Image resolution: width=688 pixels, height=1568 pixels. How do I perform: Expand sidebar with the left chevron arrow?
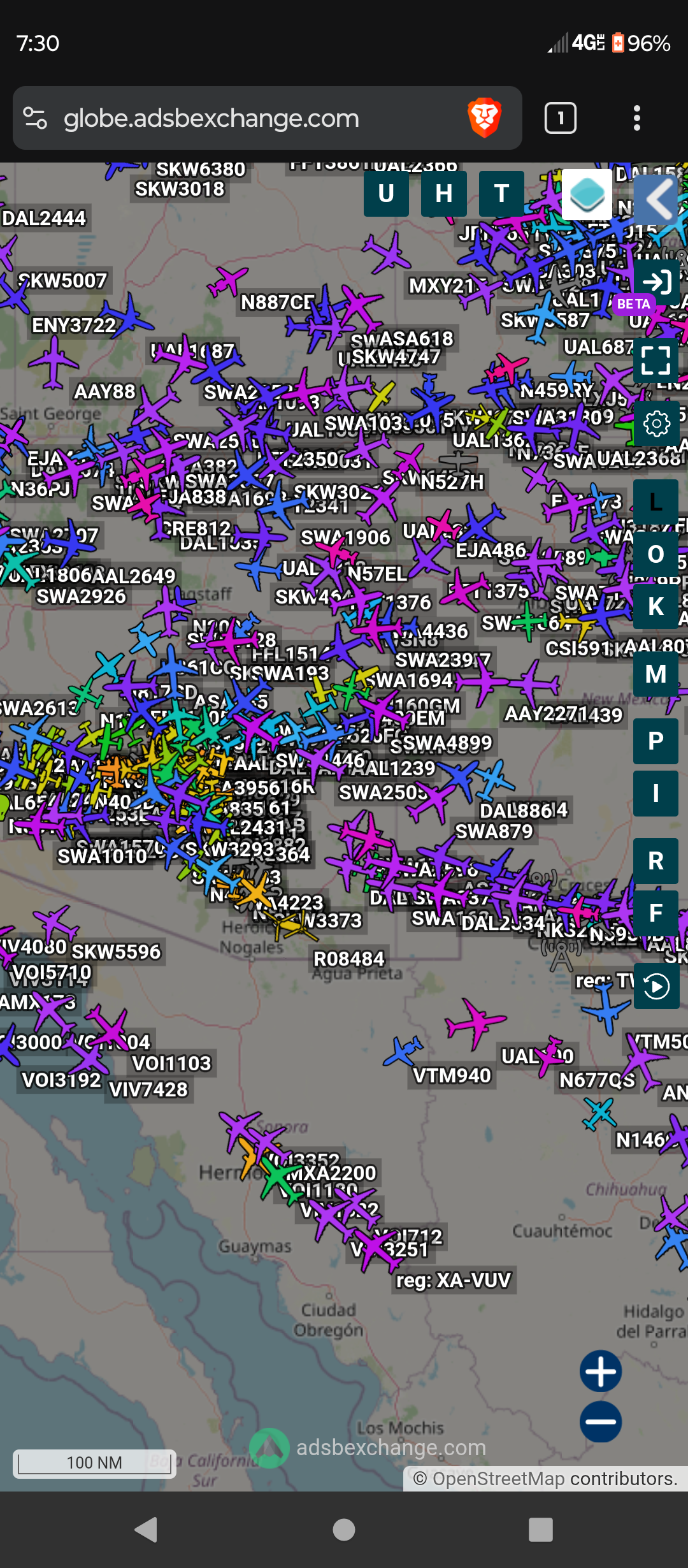point(656,199)
